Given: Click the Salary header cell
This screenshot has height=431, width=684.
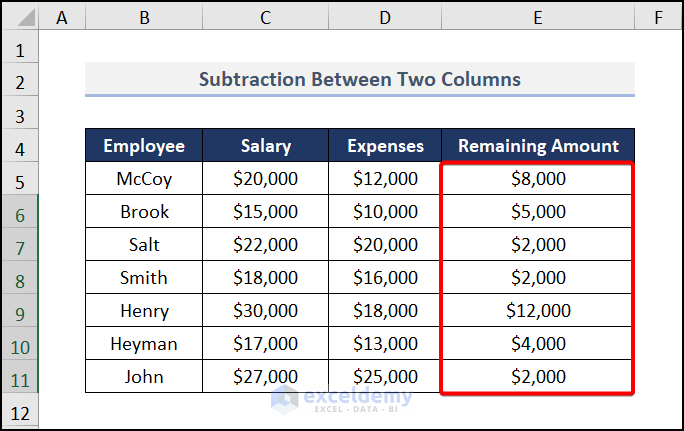Looking at the screenshot, I should click(x=265, y=146).
